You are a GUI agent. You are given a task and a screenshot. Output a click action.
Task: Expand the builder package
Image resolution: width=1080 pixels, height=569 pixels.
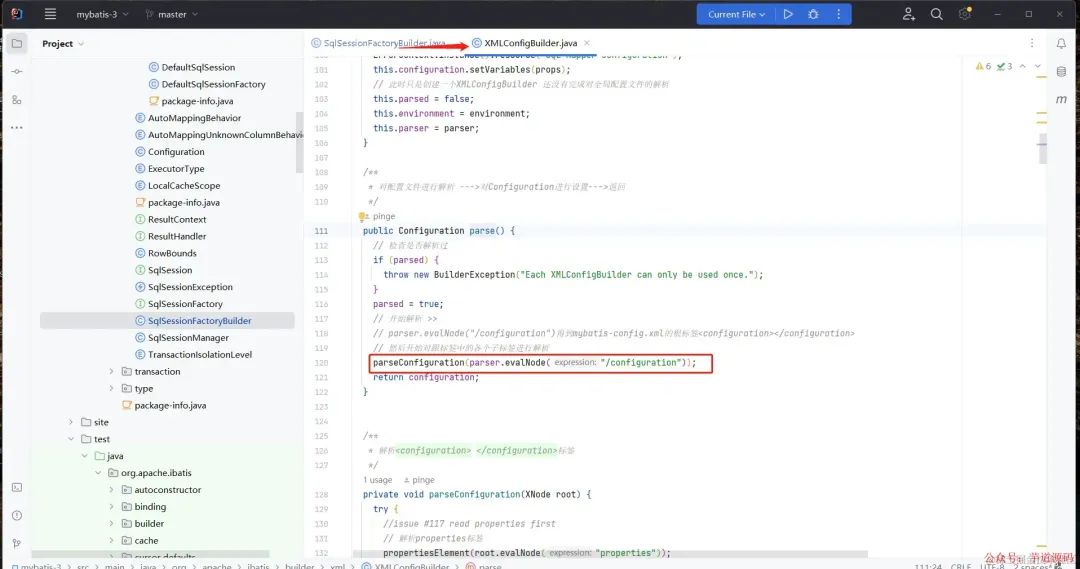click(x=112, y=524)
